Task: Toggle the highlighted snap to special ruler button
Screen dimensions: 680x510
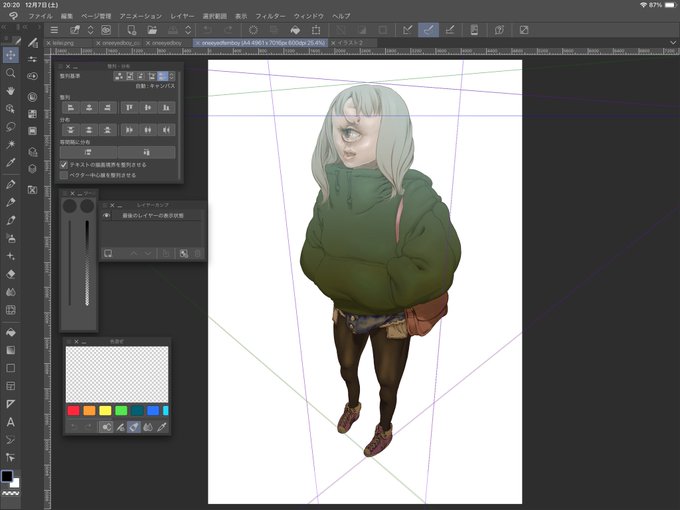Action: [428, 30]
